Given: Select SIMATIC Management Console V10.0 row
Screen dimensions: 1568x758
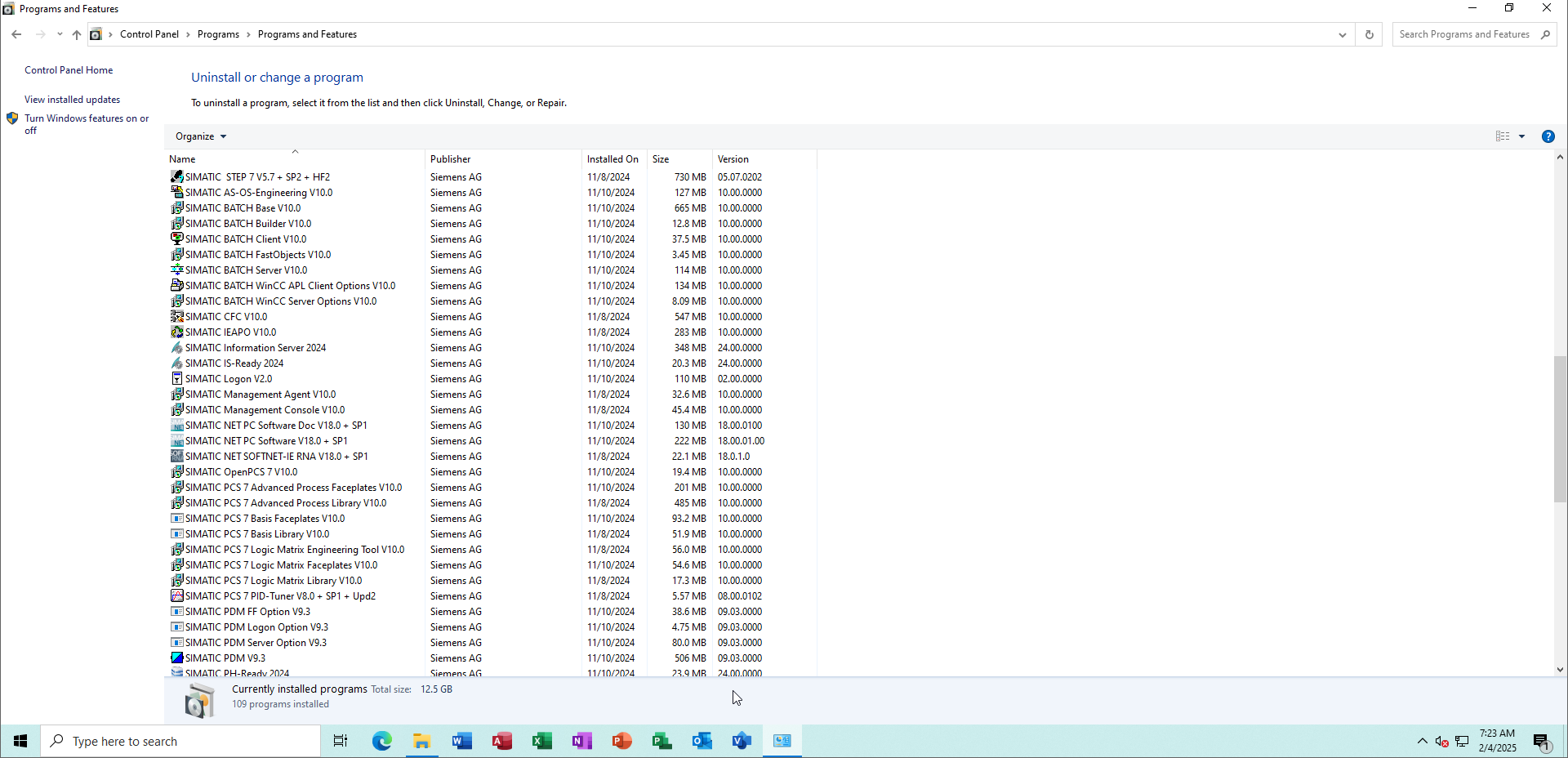Looking at the screenshot, I should coord(490,409).
